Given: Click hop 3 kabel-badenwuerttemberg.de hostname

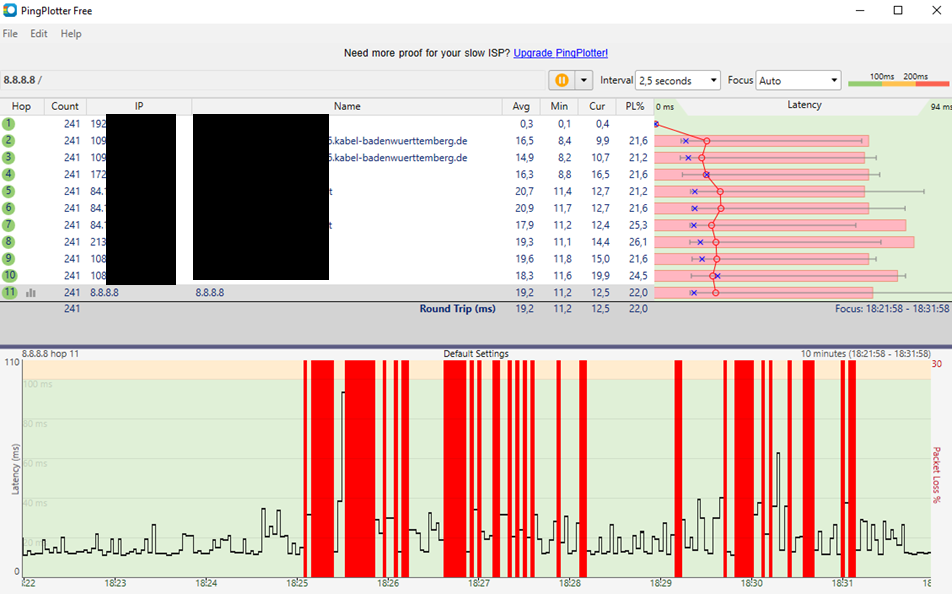Looking at the screenshot, I should (398, 158).
